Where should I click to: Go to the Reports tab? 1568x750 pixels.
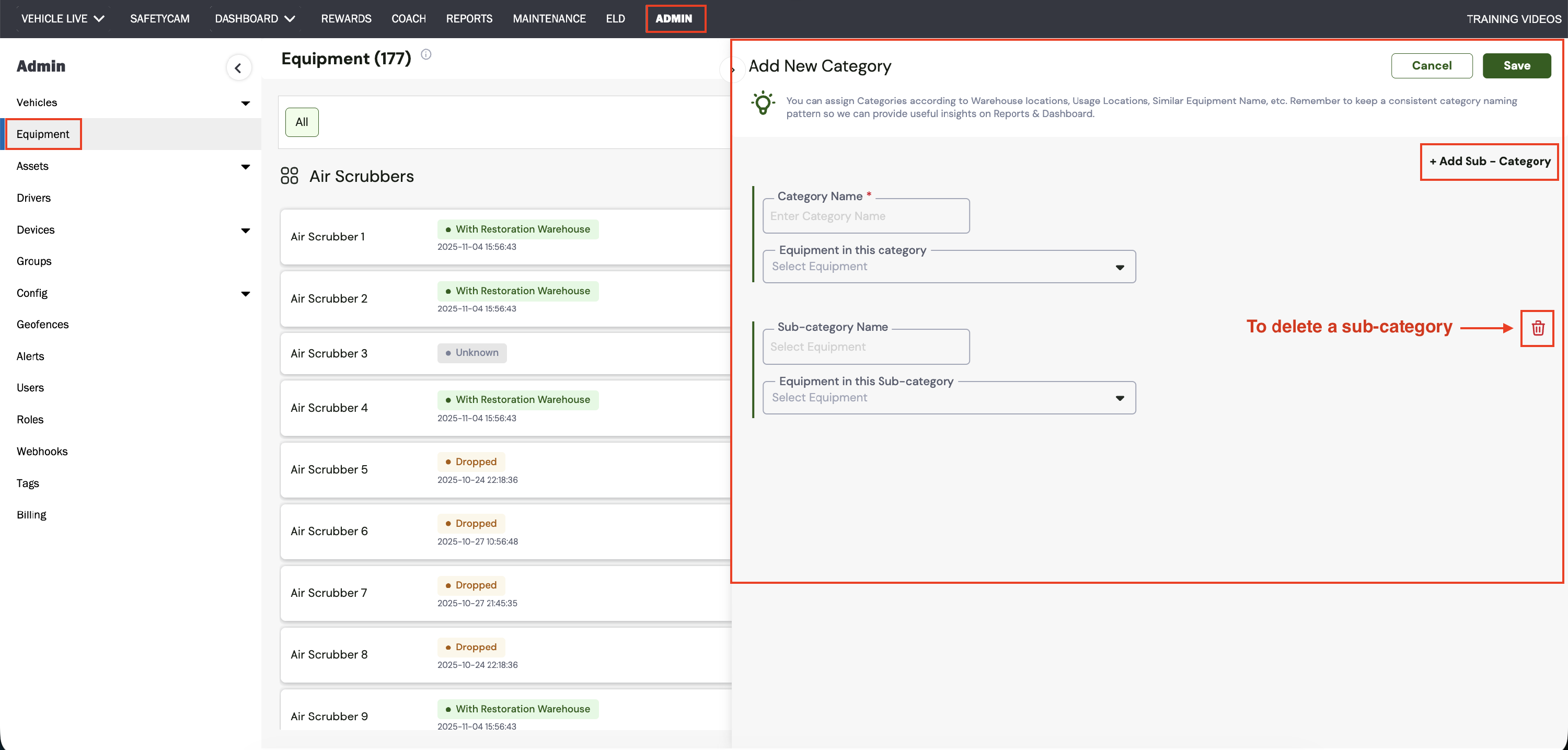[469, 18]
